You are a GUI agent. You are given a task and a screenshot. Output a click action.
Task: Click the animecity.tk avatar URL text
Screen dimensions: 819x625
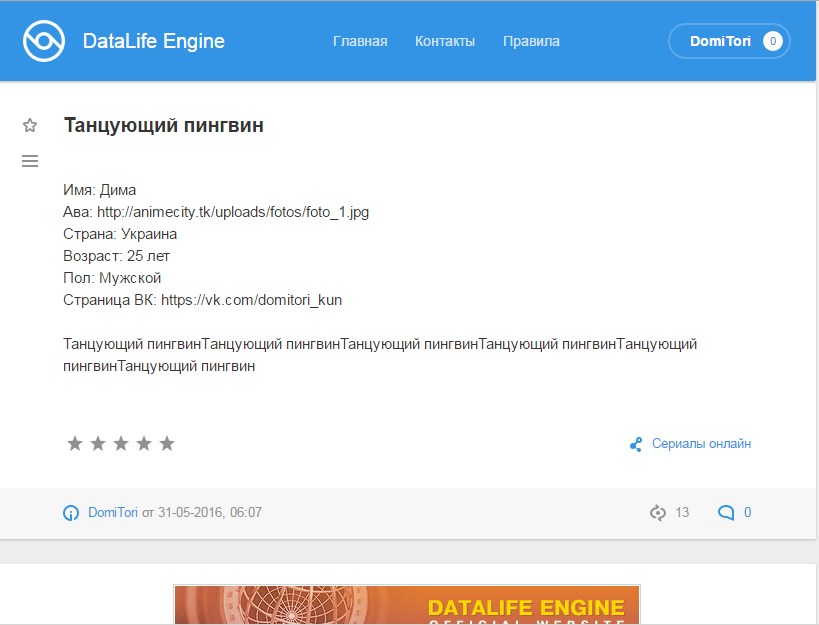(x=233, y=212)
